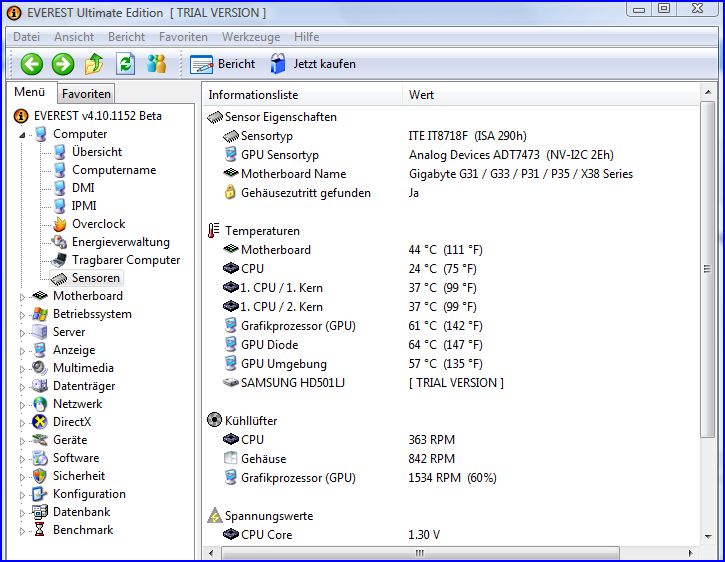Screen dimensions: 725x562
Task: Switch to the Favoriten tab in the side panel
Action: tap(86, 94)
